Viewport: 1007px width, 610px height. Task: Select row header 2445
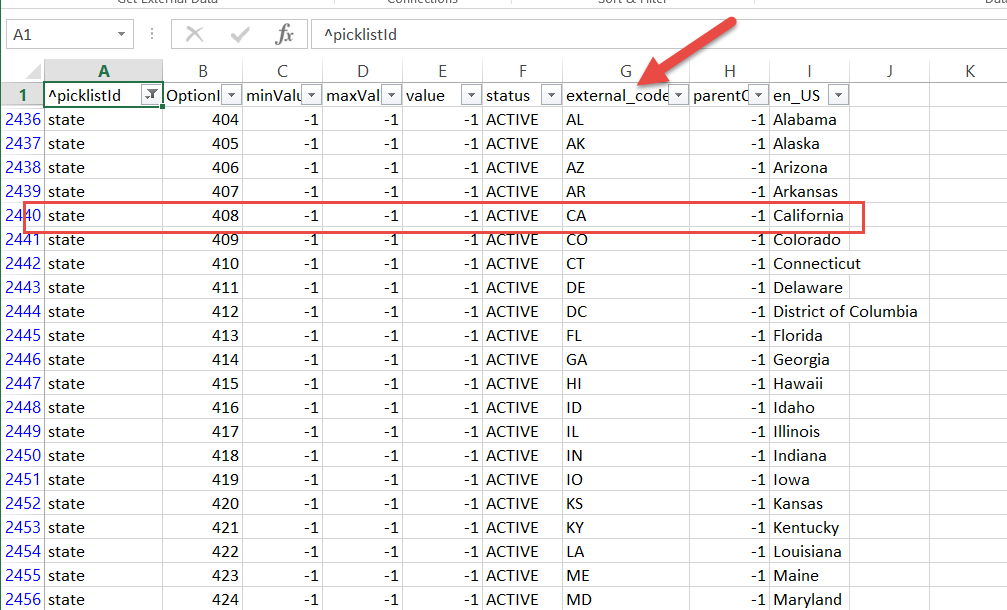tap(23, 335)
